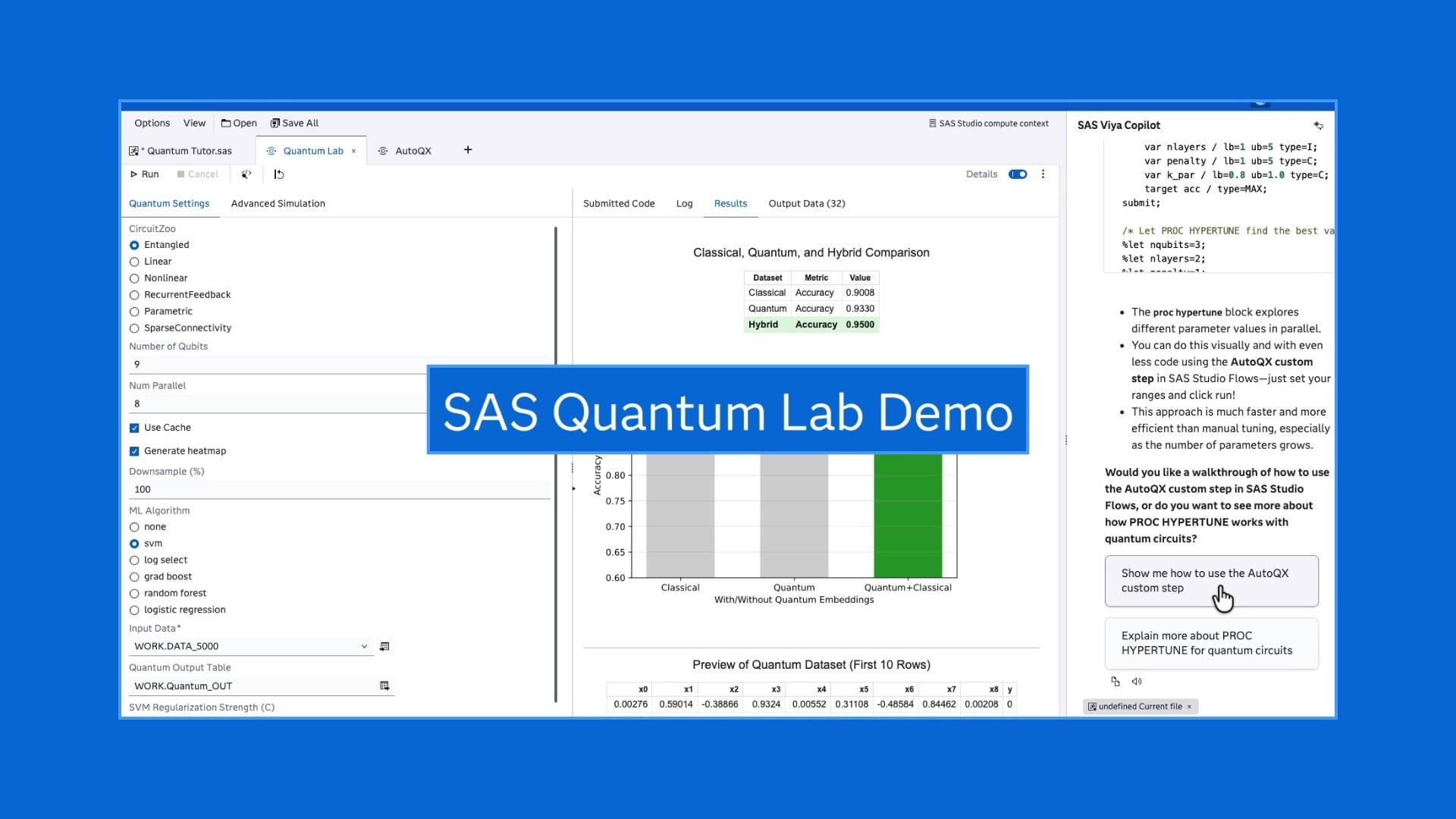The image size is (1456, 819).
Task: Select the logistic regression ML Algorithm option
Action: click(134, 610)
